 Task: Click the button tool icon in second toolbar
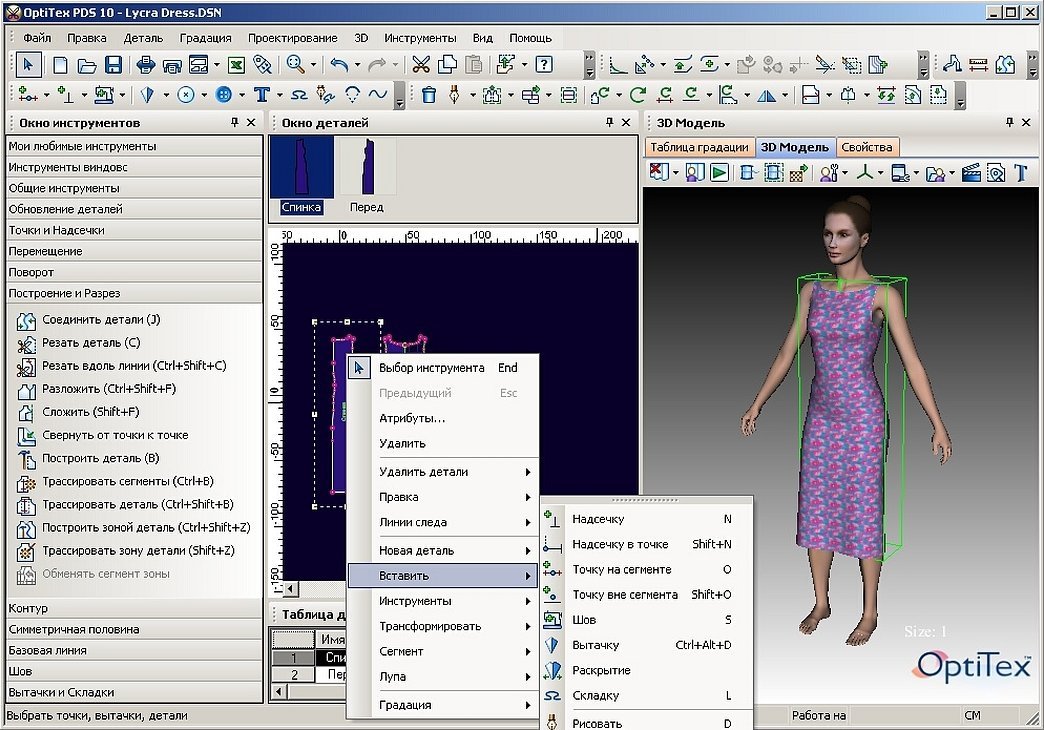[224, 95]
